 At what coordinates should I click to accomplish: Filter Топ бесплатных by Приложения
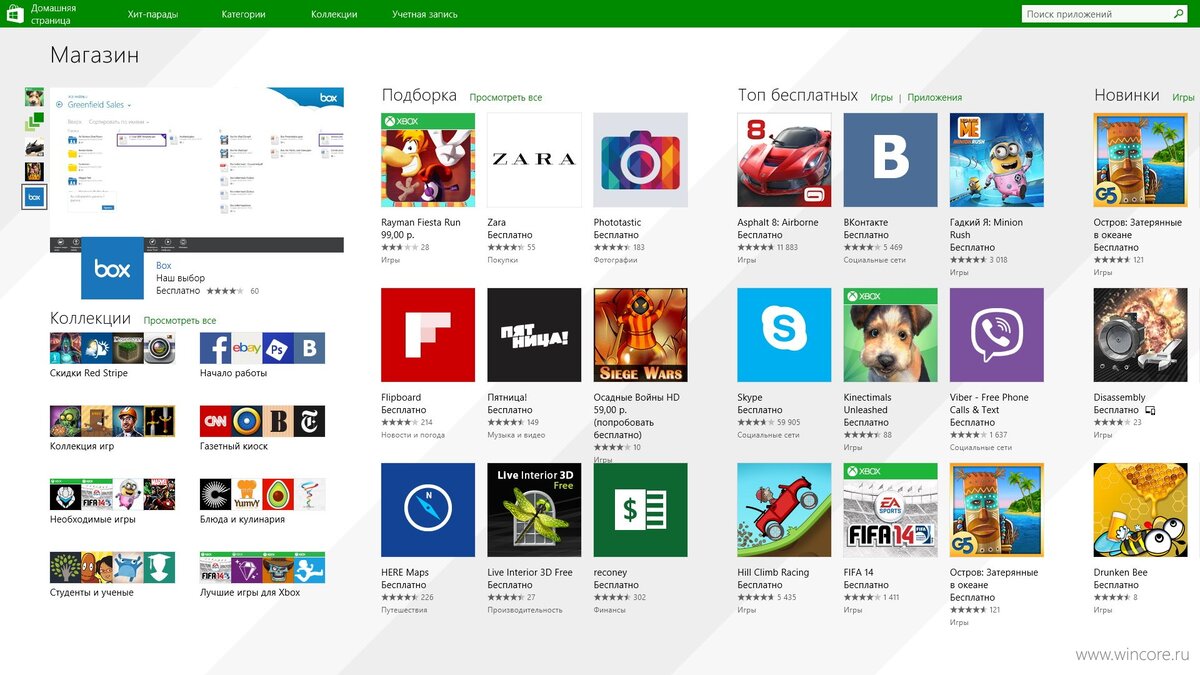[x=935, y=97]
